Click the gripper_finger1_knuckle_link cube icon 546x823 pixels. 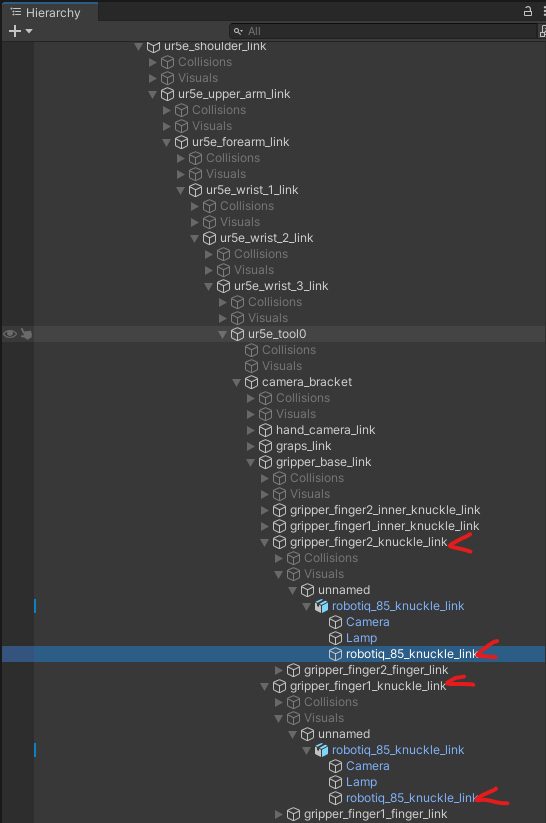pyautogui.click(x=280, y=686)
